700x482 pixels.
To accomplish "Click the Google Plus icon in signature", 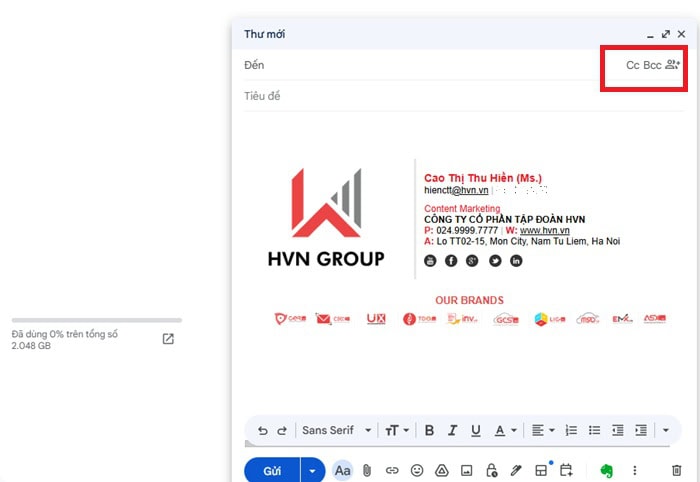I will tap(472, 261).
